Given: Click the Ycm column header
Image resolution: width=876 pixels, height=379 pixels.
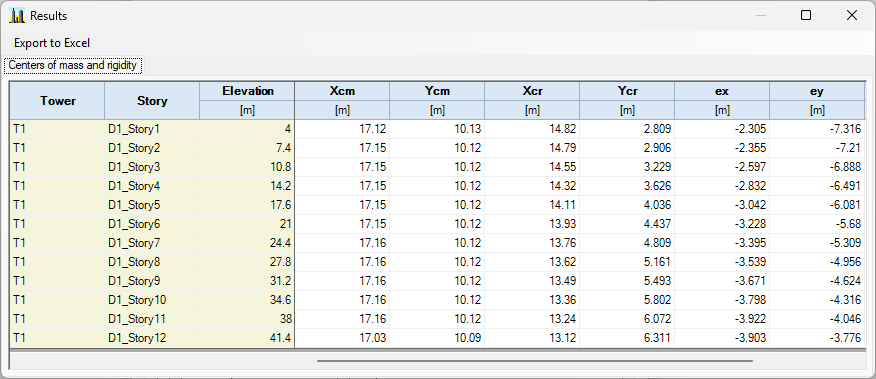Looking at the screenshot, I should tap(437, 91).
